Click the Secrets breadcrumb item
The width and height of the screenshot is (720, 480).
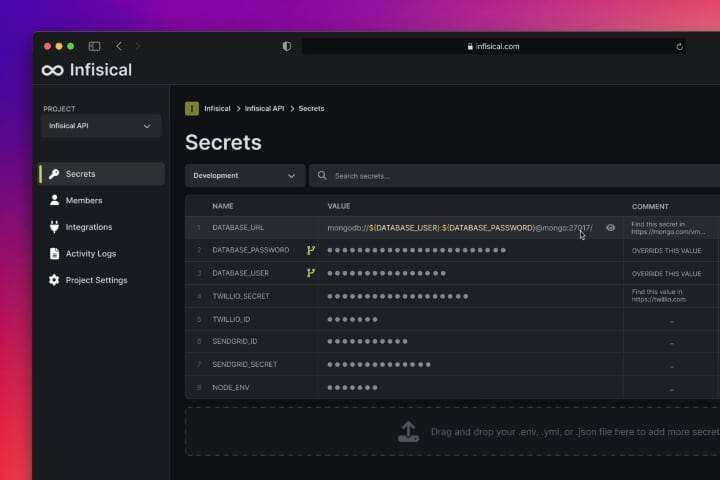coord(311,108)
